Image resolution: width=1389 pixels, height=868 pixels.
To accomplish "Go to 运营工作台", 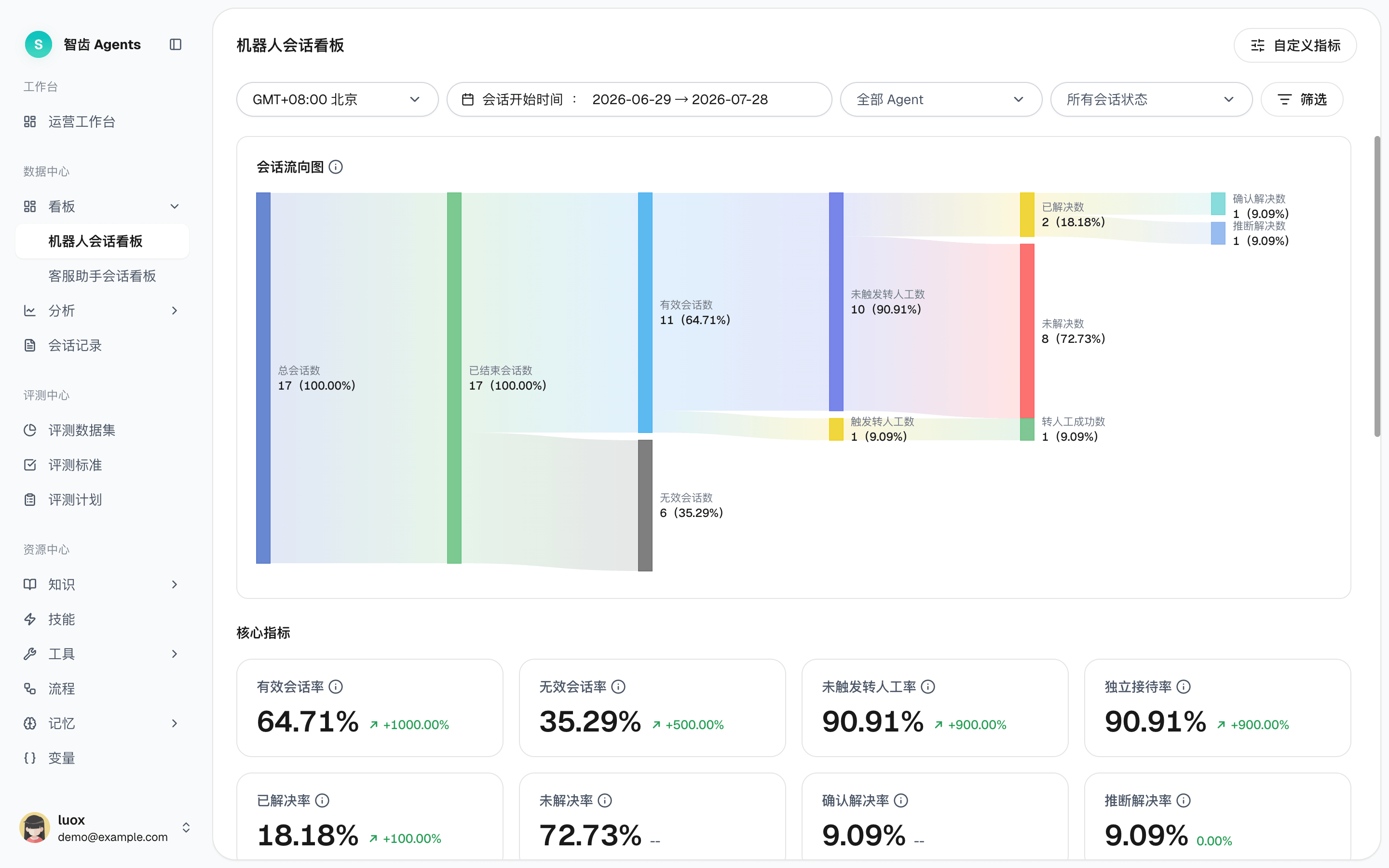I will (102, 122).
